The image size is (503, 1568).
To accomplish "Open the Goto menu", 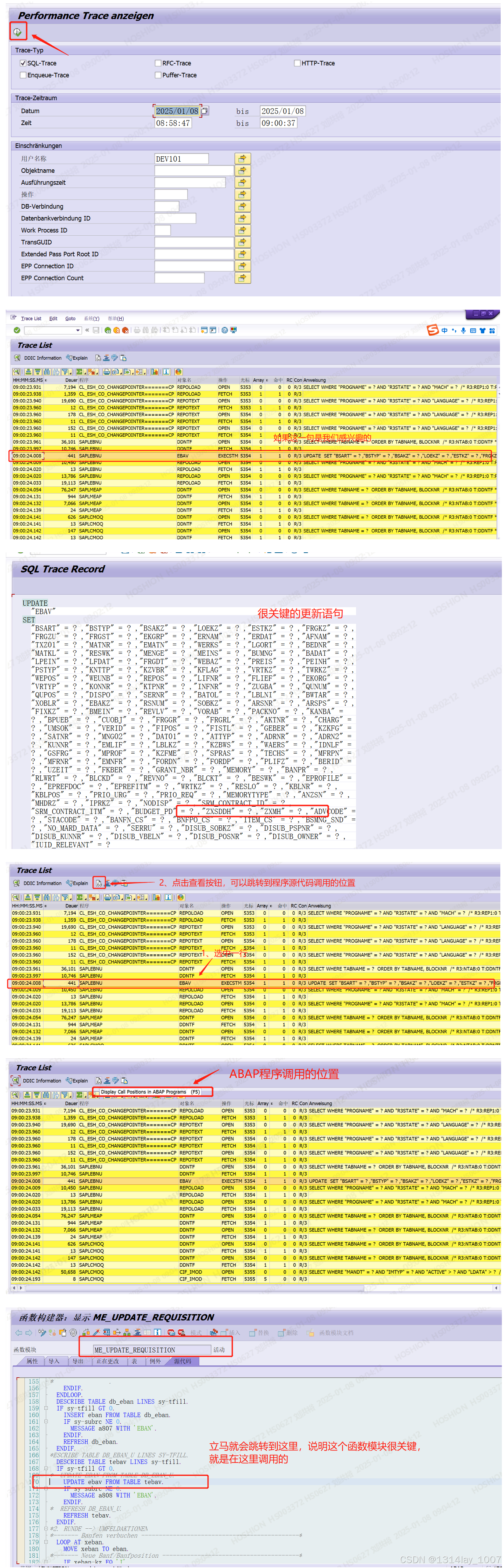I will tap(71, 318).
